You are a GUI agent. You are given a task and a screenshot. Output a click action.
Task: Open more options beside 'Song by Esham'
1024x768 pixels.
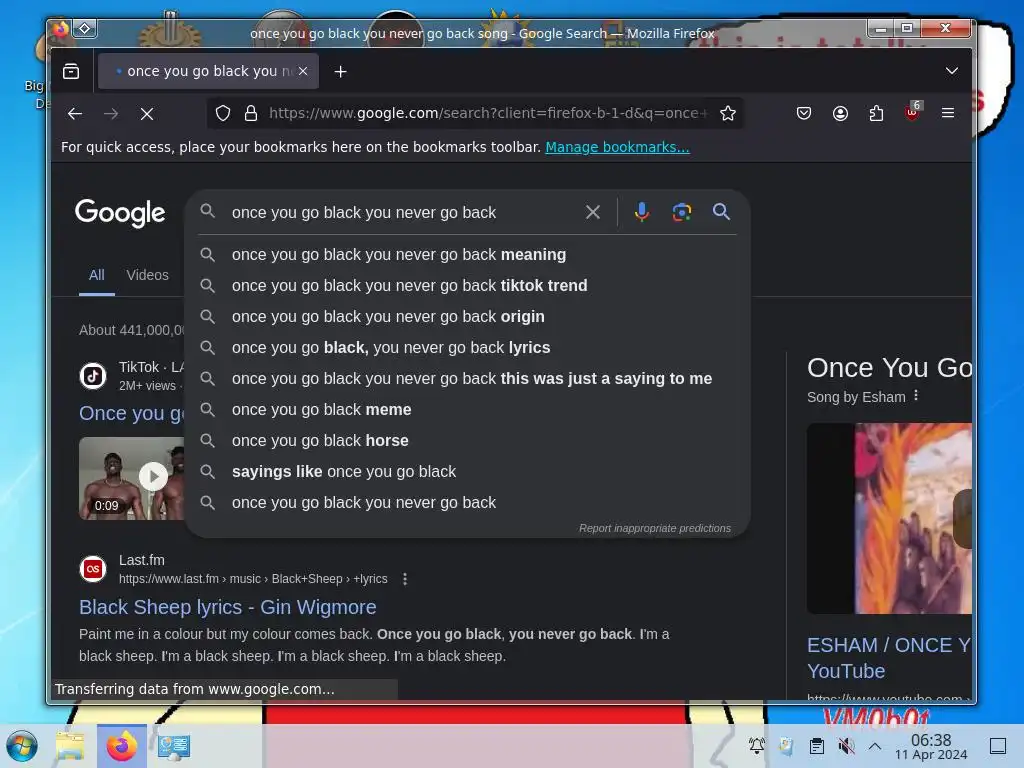pyautogui.click(x=916, y=396)
